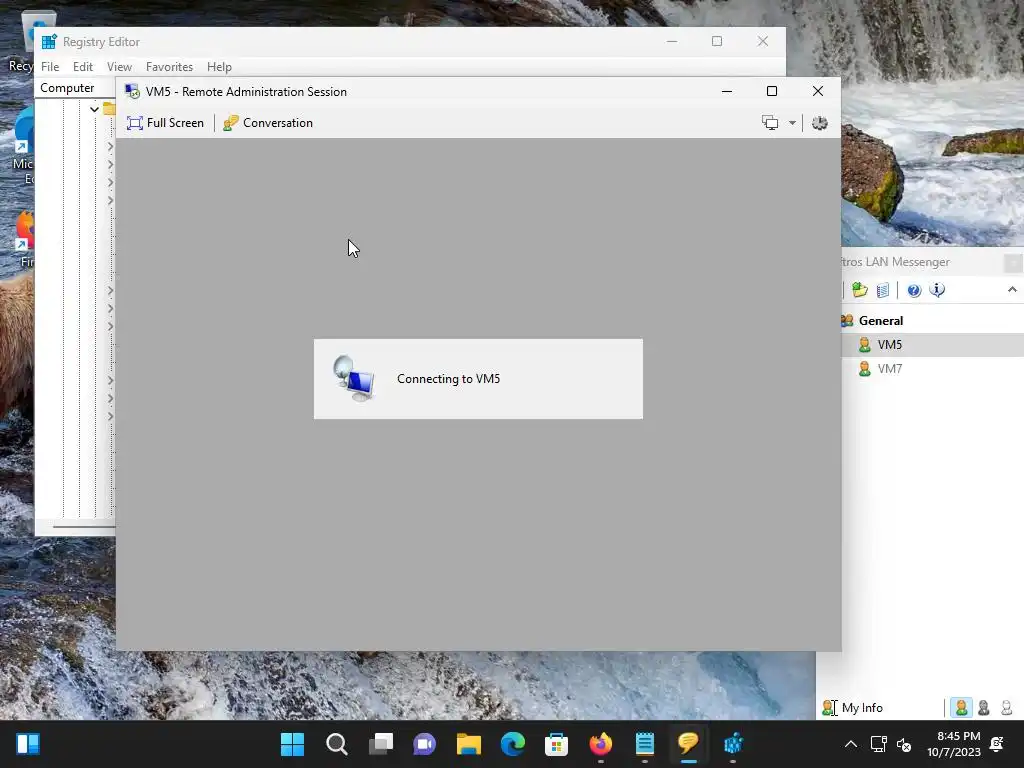This screenshot has height=768, width=1024.
Task: Open the muted volume tray icon
Action: [904, 744]
